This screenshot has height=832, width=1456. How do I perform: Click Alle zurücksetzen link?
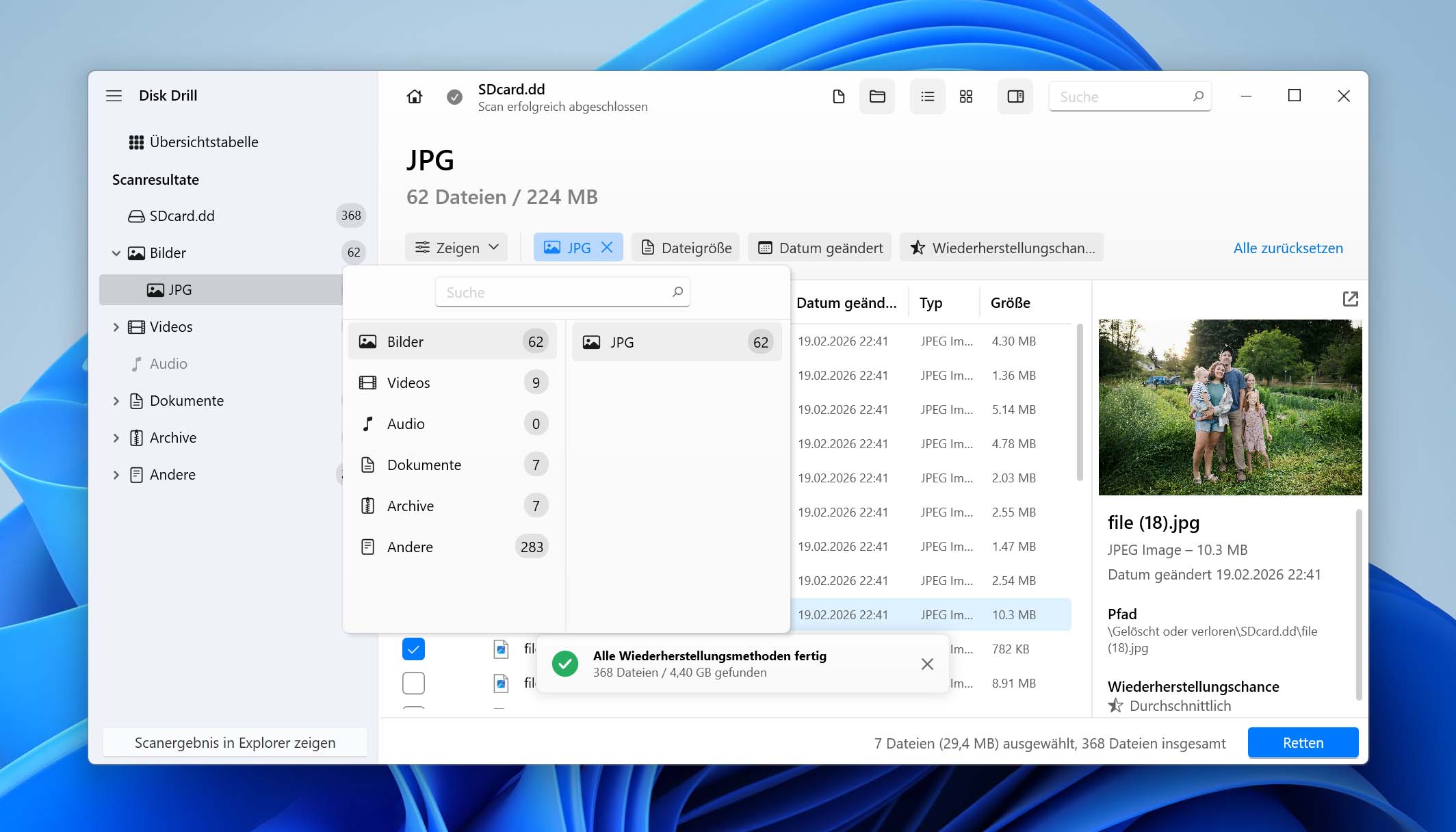(x=1288, y=248)
